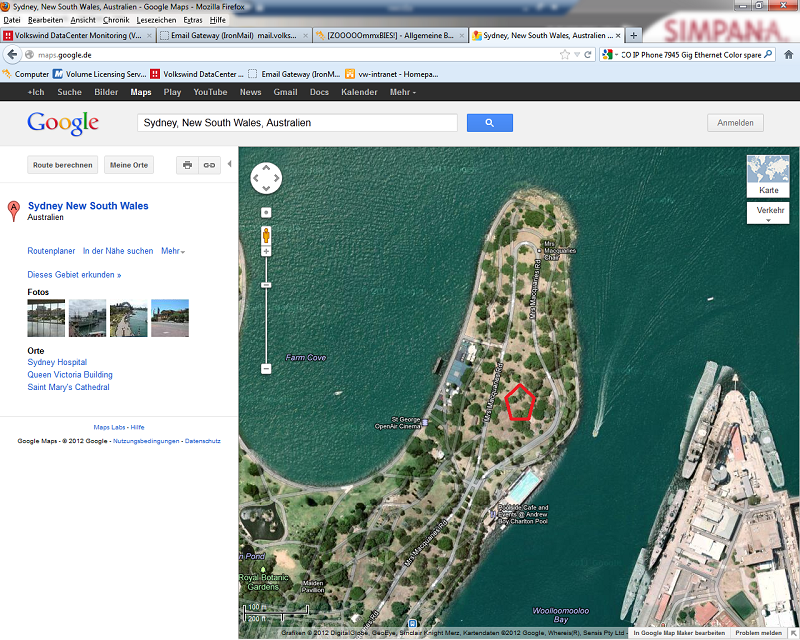
Task: Open the Verkehr layers dropdown
Action: (x=768, y=213)
